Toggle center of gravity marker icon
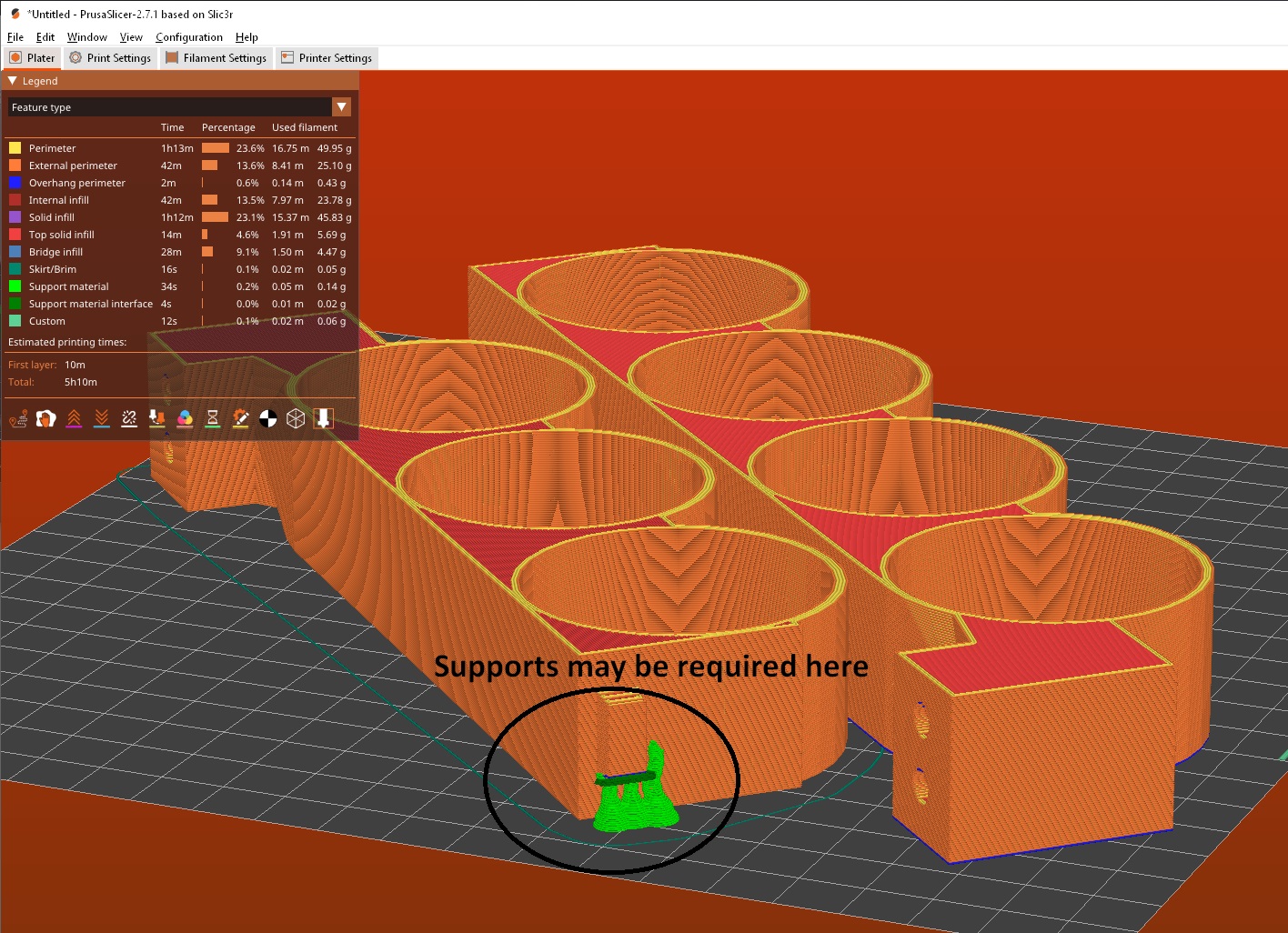This screenshot has width=1288, height=933. (x=268, y=418)
